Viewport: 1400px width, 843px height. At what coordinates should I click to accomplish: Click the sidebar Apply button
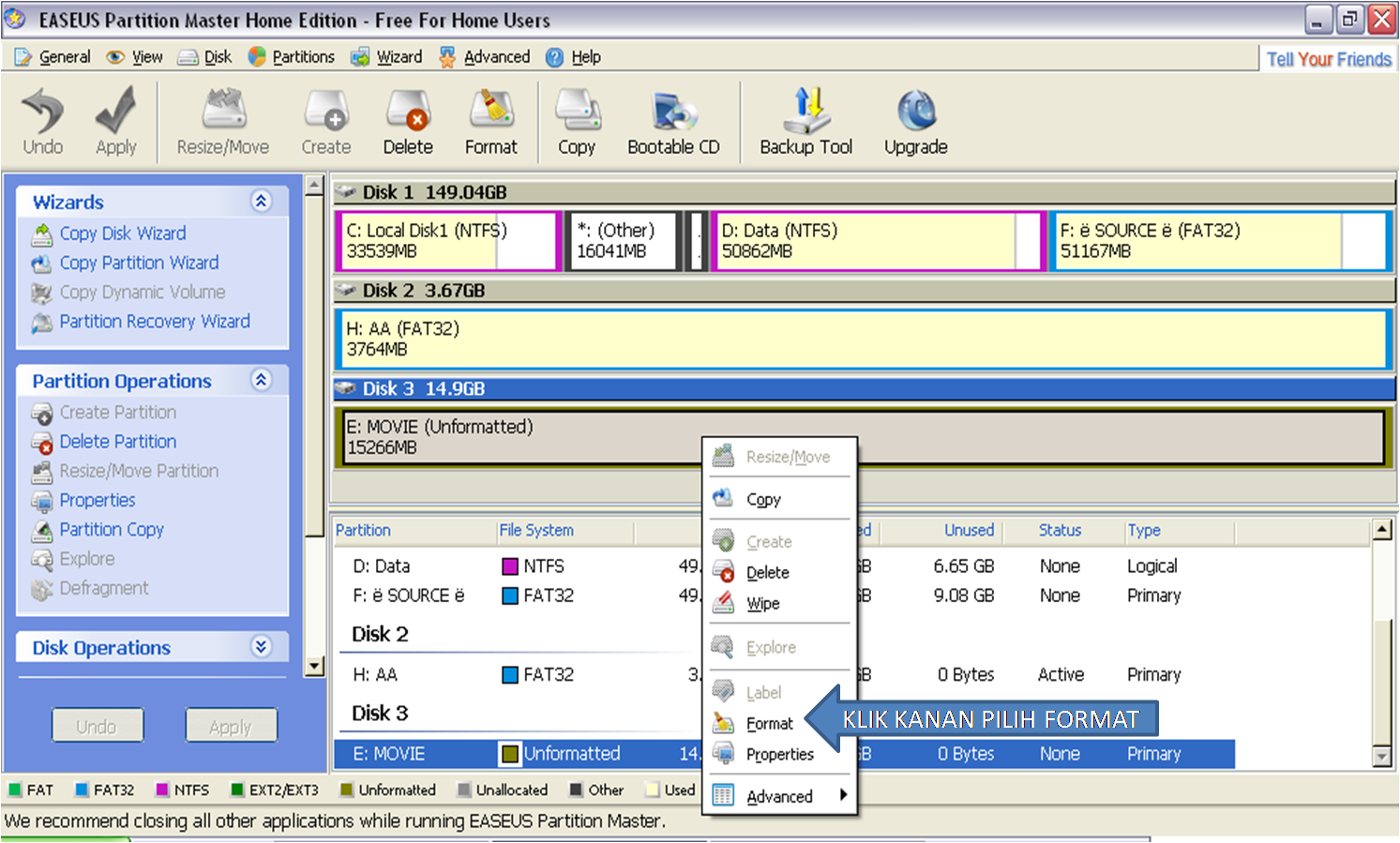(231, 726)
